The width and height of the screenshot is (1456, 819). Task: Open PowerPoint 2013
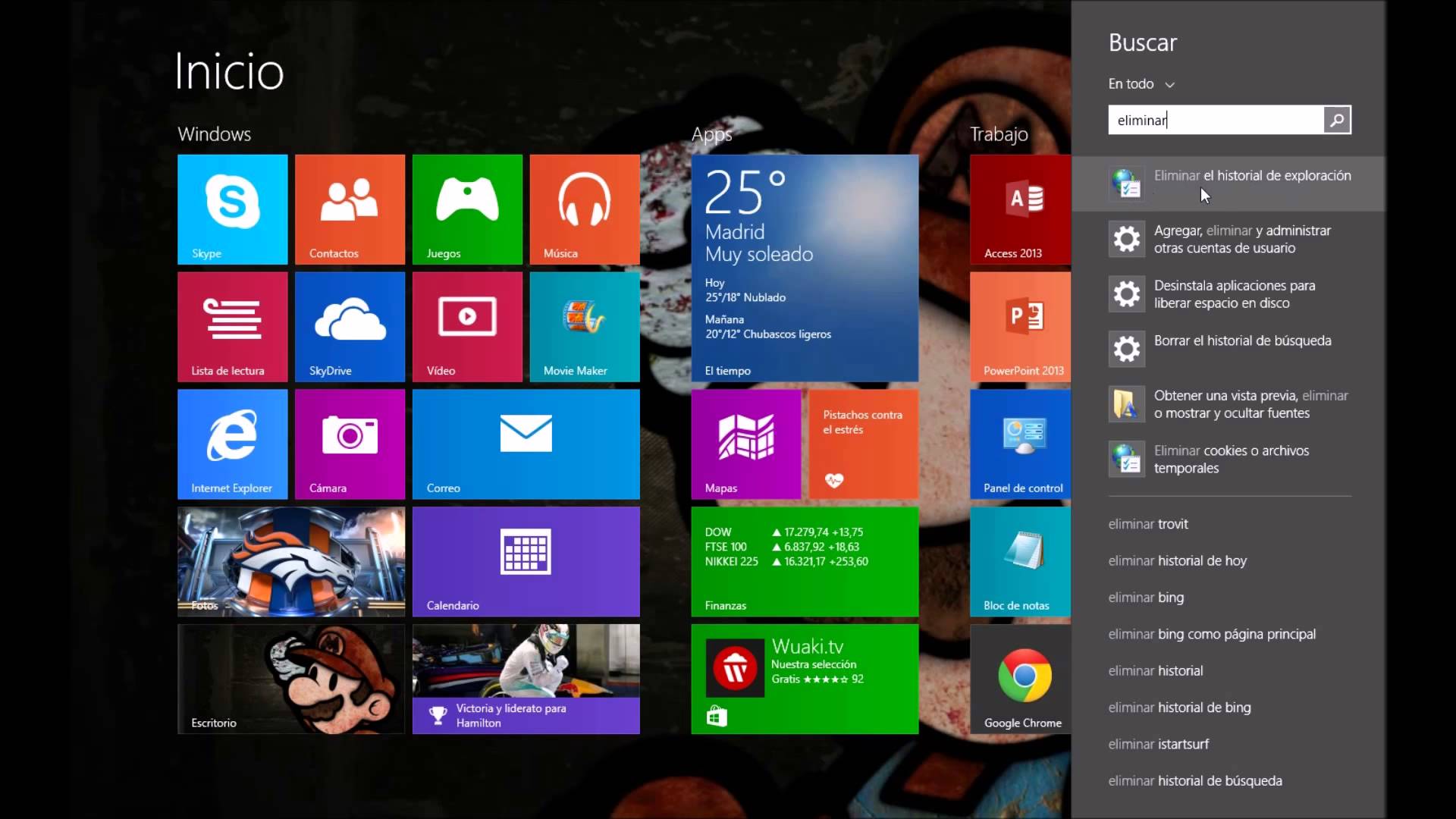pos(1020,326)
